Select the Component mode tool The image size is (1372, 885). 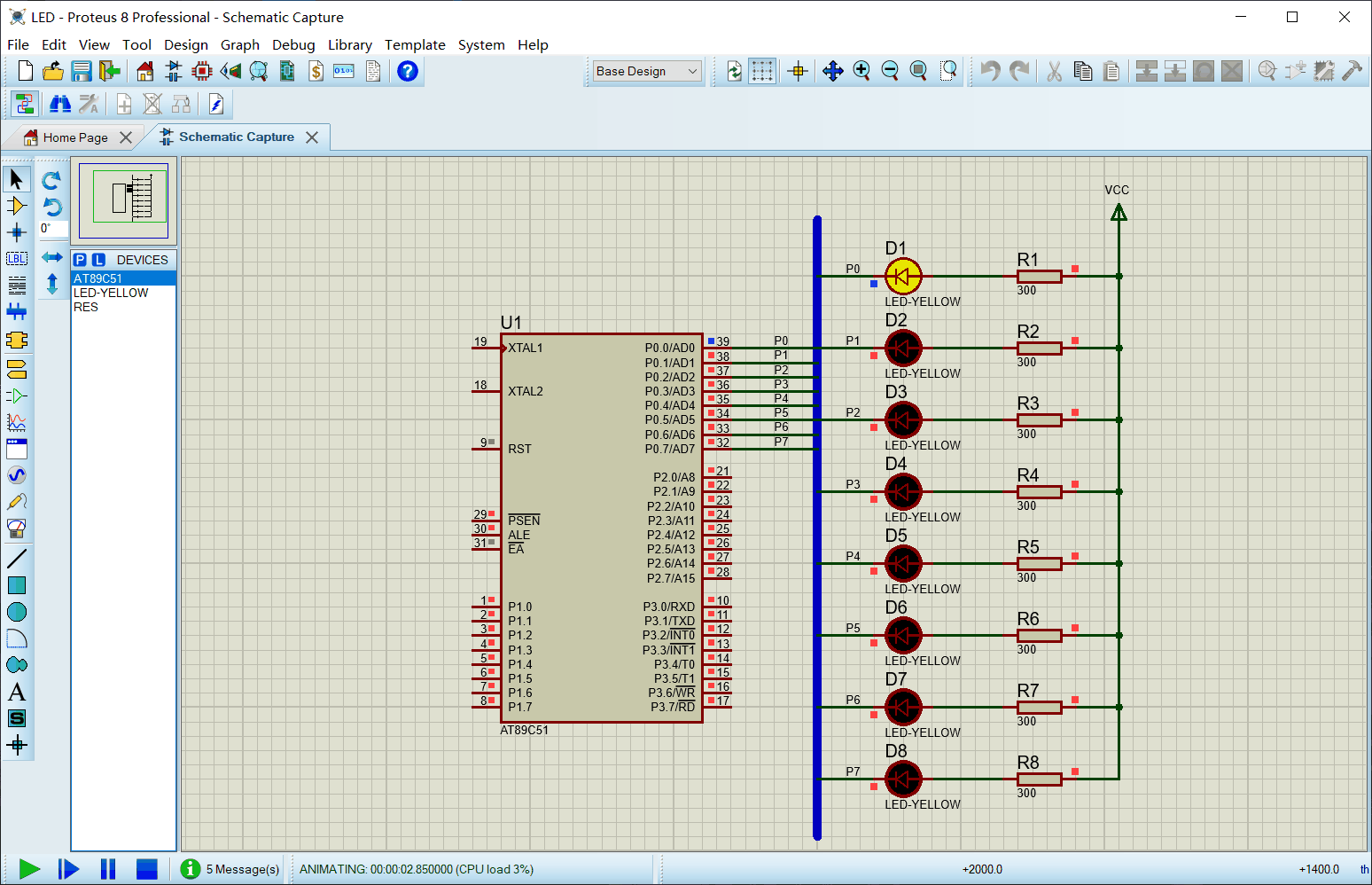tap(16, 206)
